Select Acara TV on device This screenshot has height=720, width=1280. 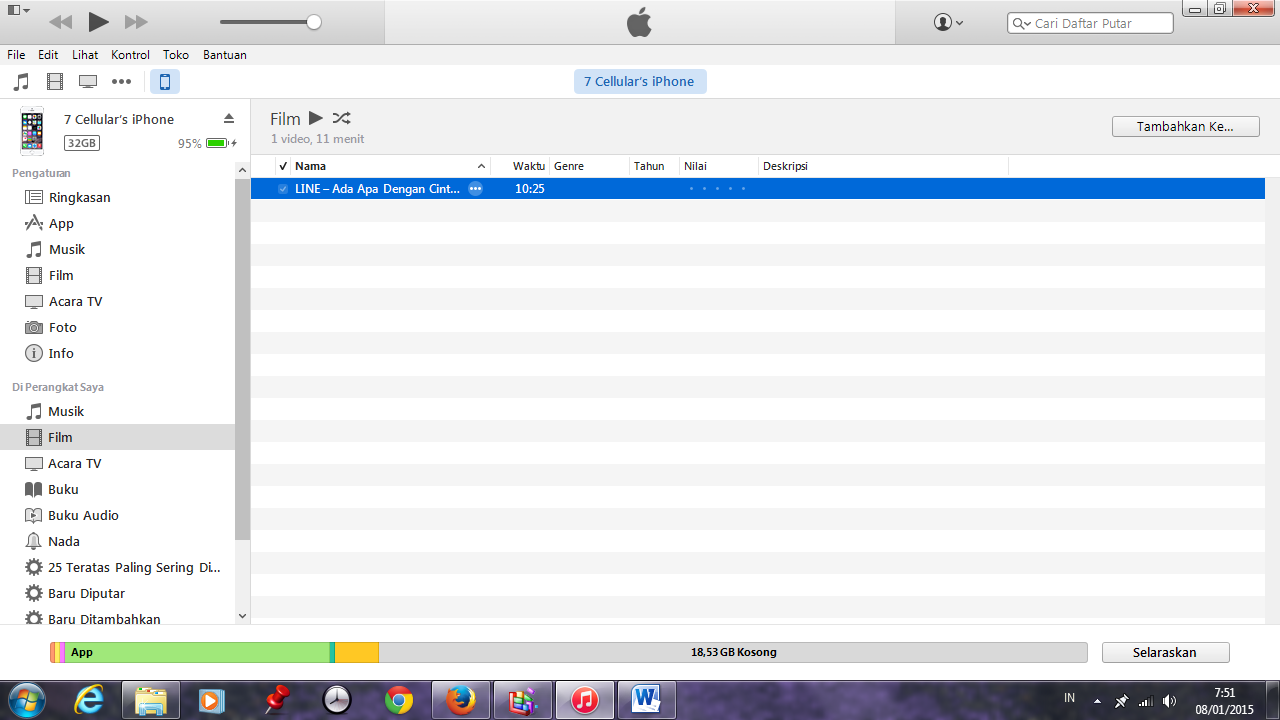tap(63, 463)
